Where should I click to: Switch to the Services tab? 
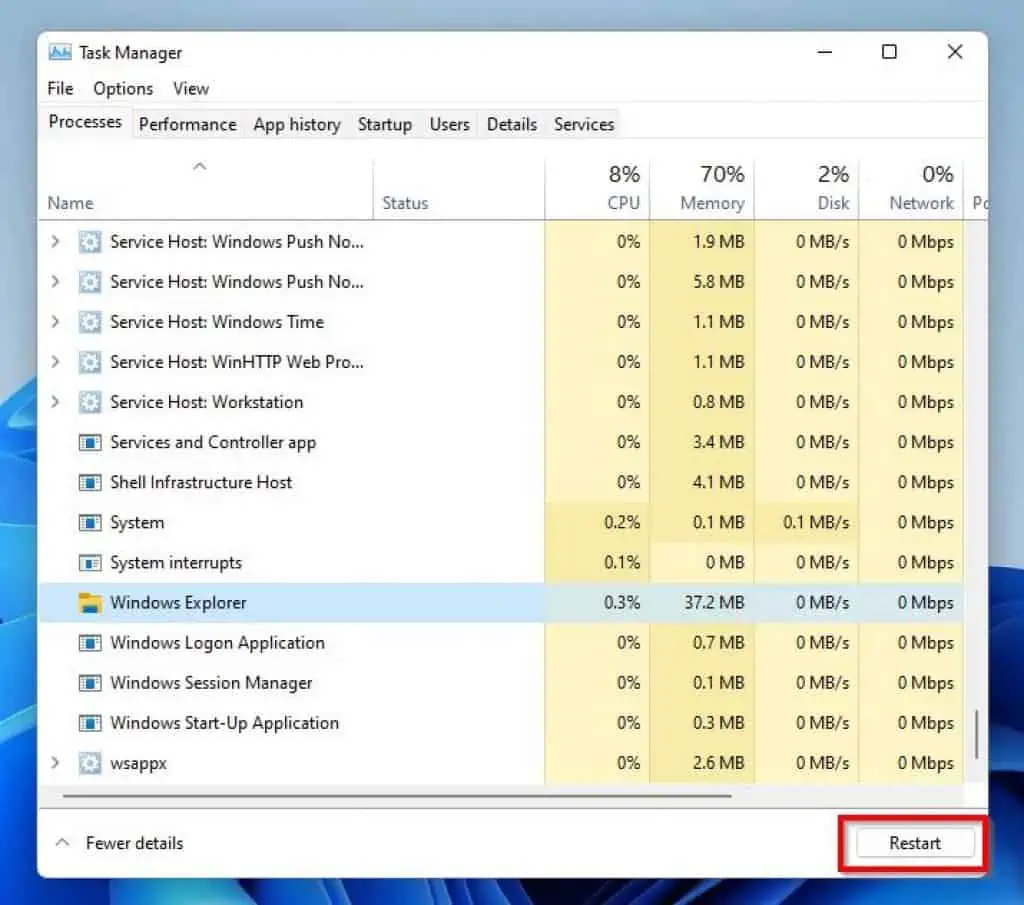point(584,124)
